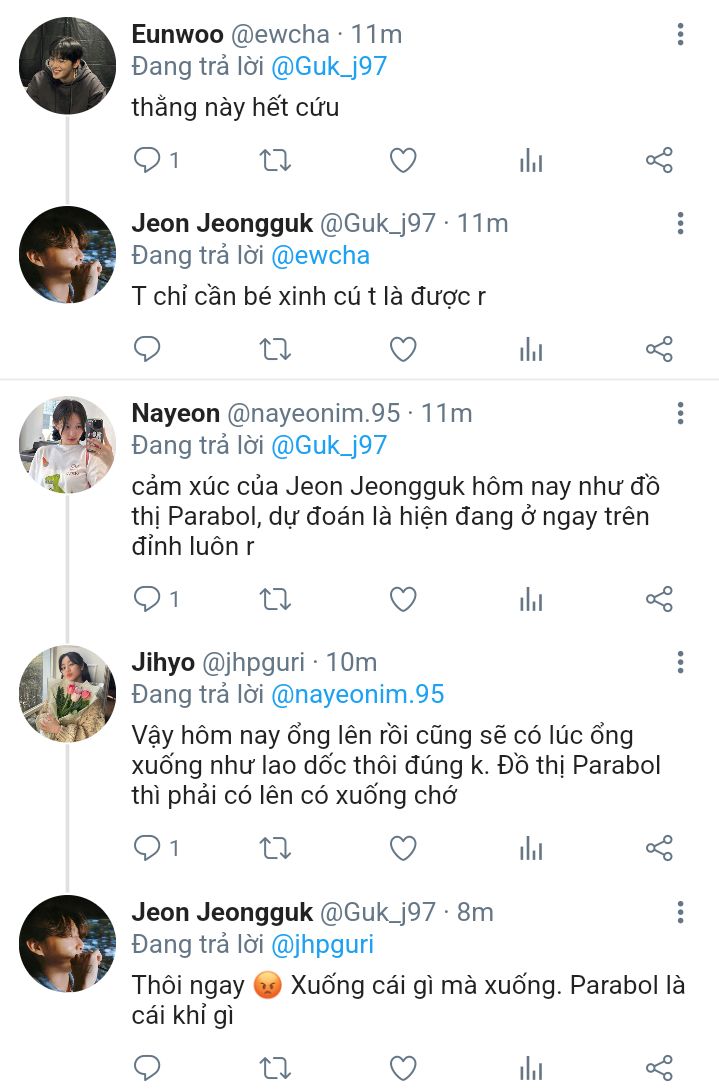Image resolution: width=719 pixels, height=1091 pixels.
Task: Reply to Eunwoo's tweet "thằng này hết cứu"
Action: pos(147,160)
